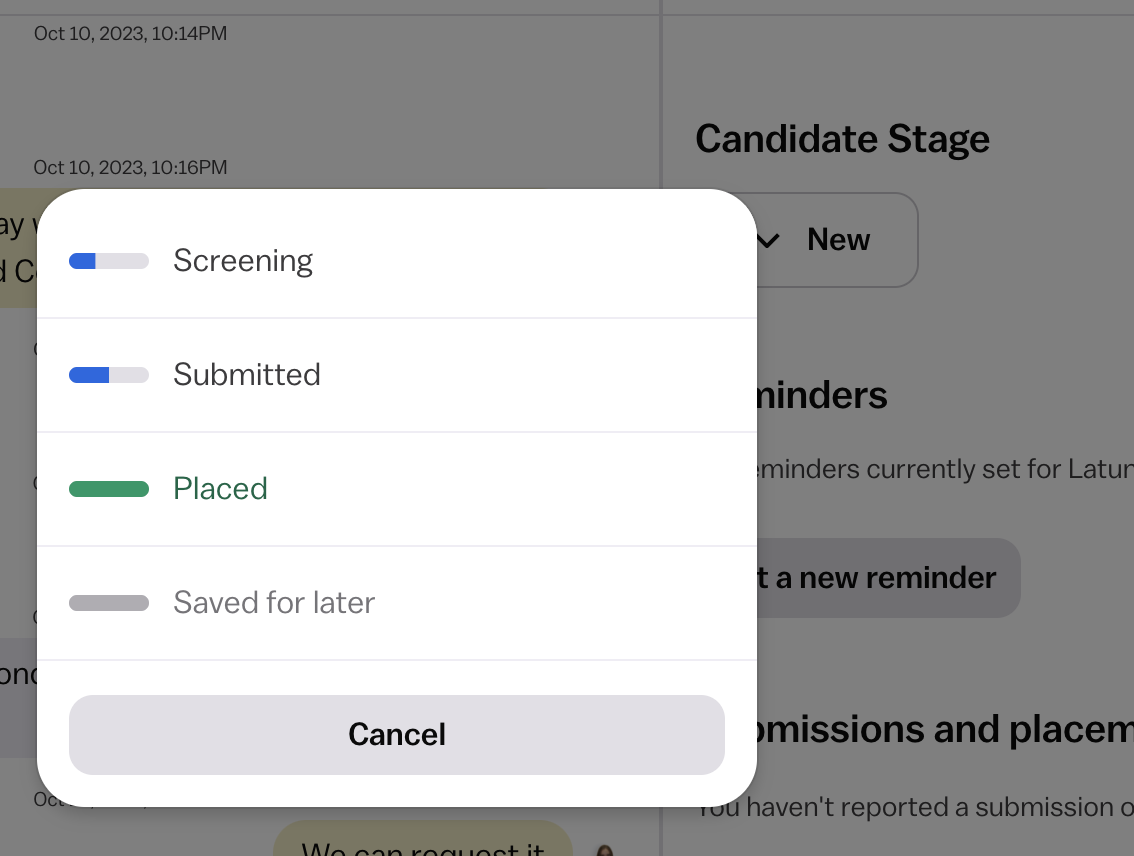Click the Reminders section heading
The height and width of the screenshot is (856, 1134).
[822, 395]
